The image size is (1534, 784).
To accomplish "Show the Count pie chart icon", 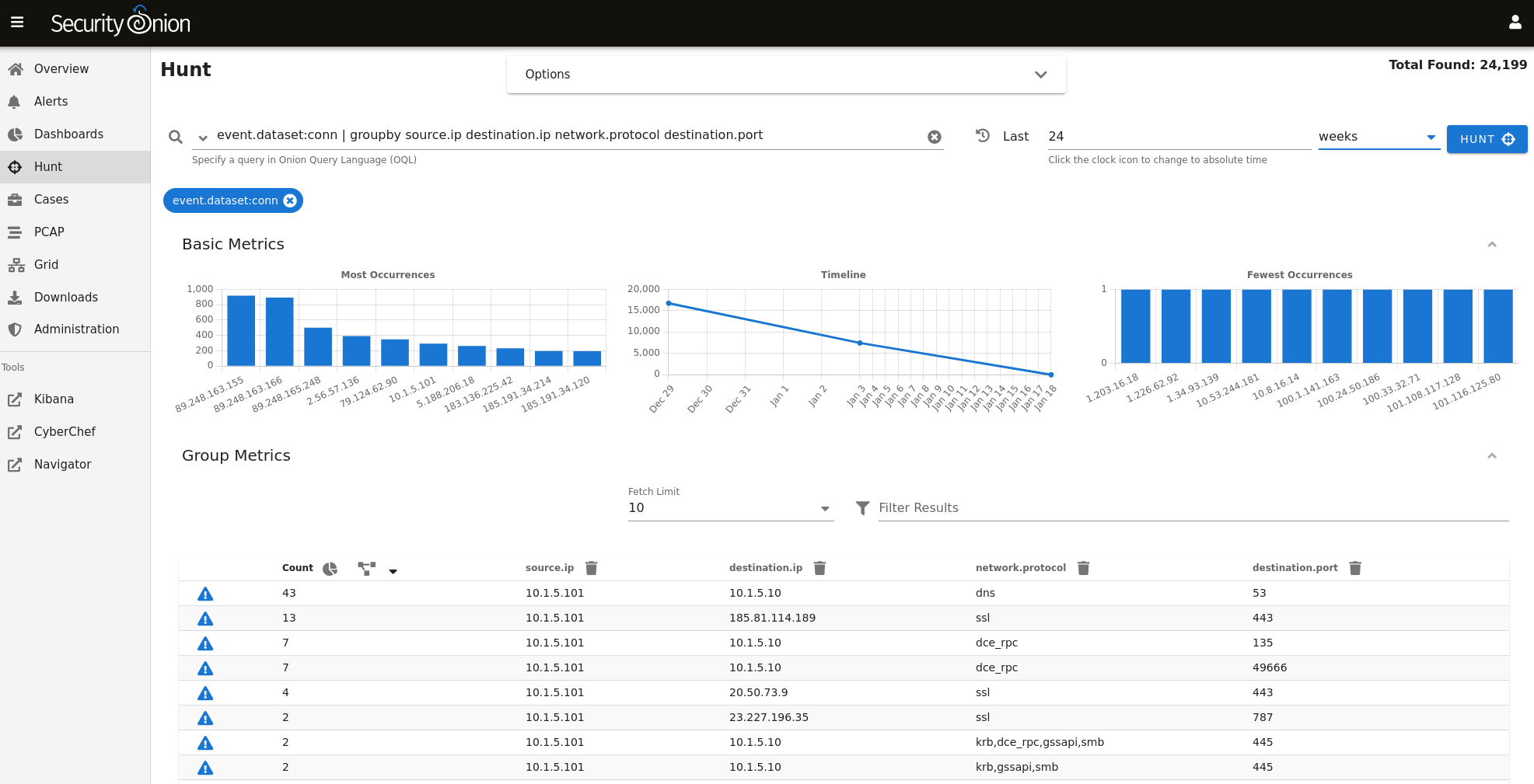I will 330,569.
